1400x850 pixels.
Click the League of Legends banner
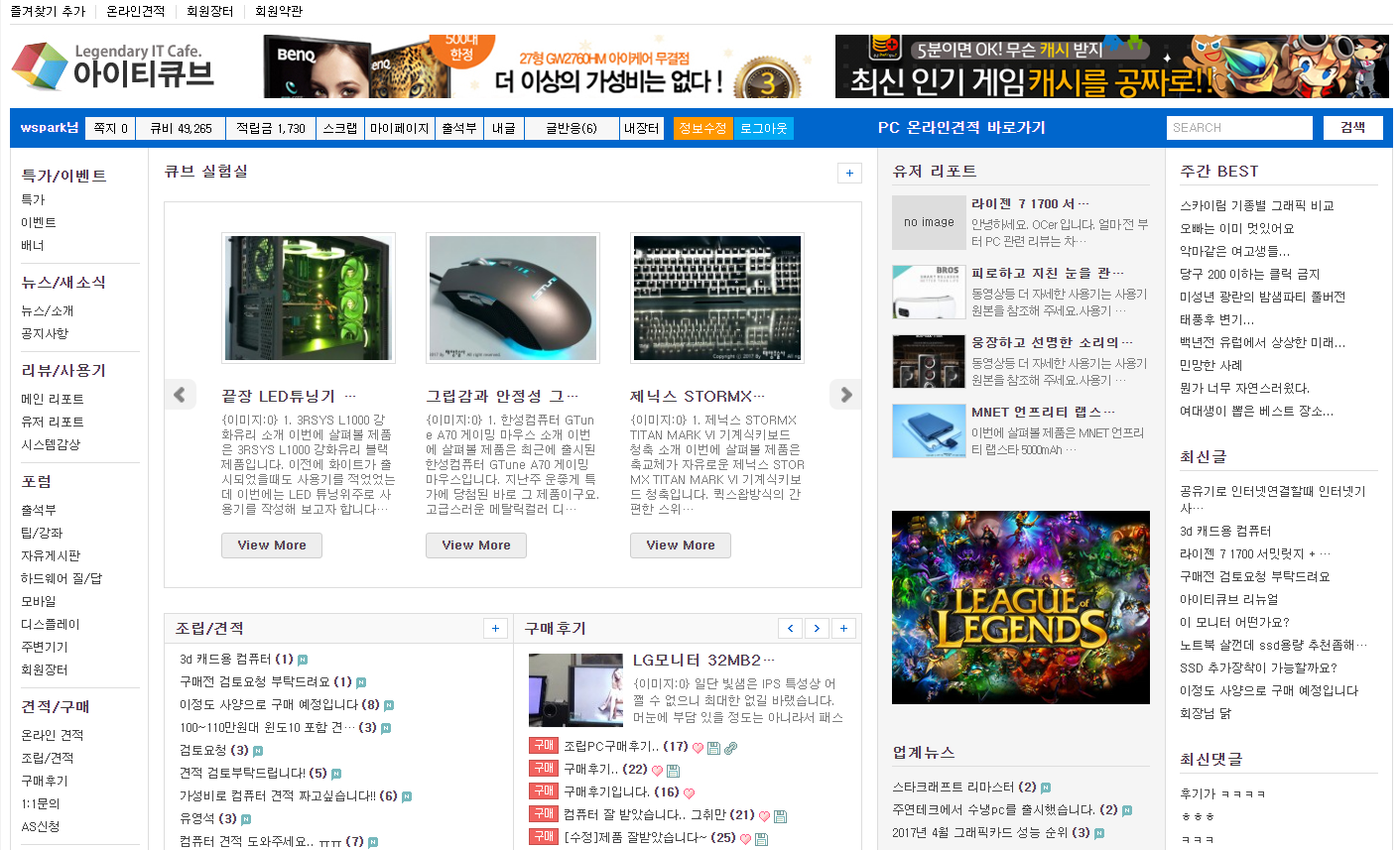click(x=1020, y=607)
